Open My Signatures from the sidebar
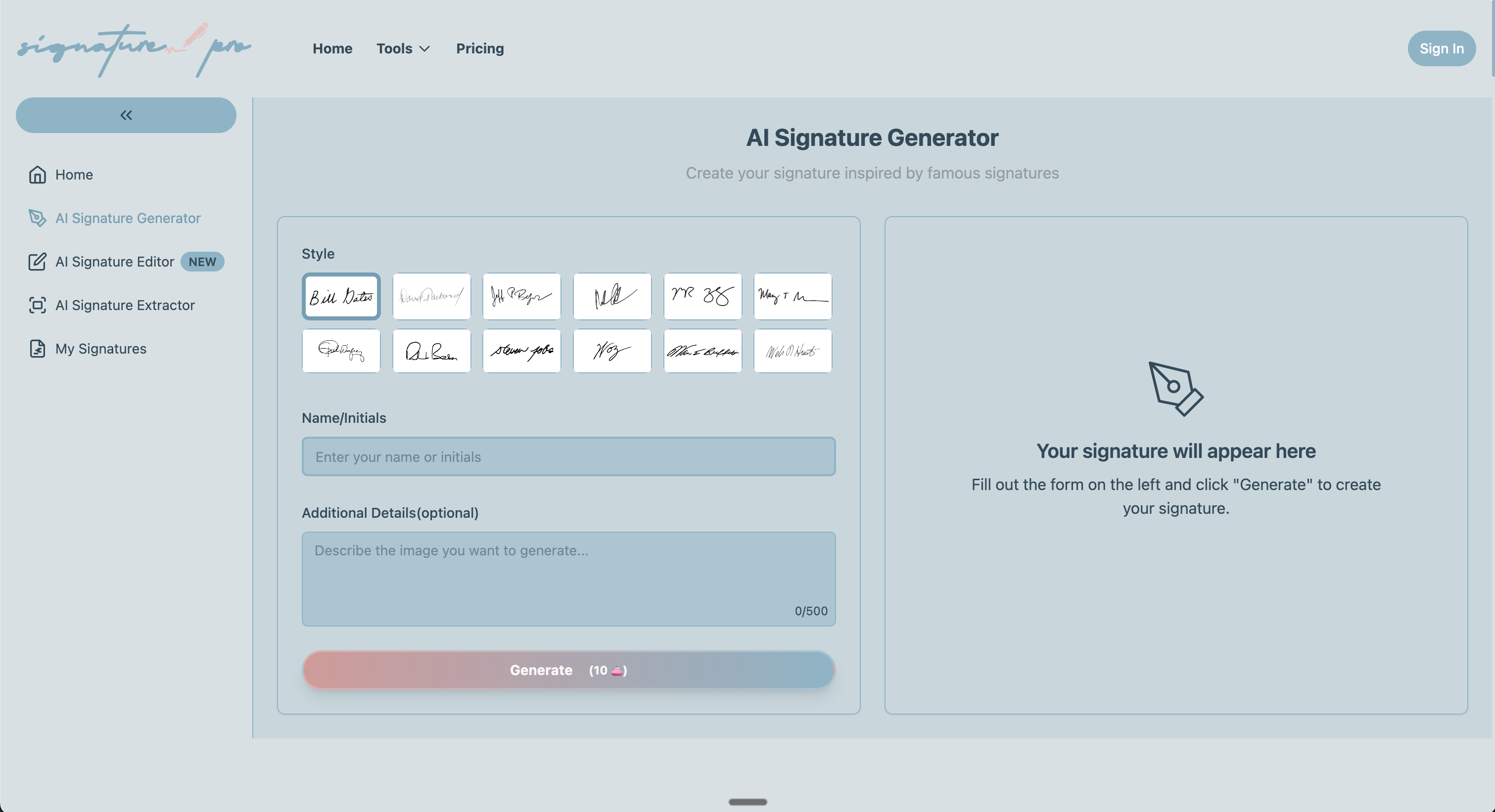 (100, 349)
